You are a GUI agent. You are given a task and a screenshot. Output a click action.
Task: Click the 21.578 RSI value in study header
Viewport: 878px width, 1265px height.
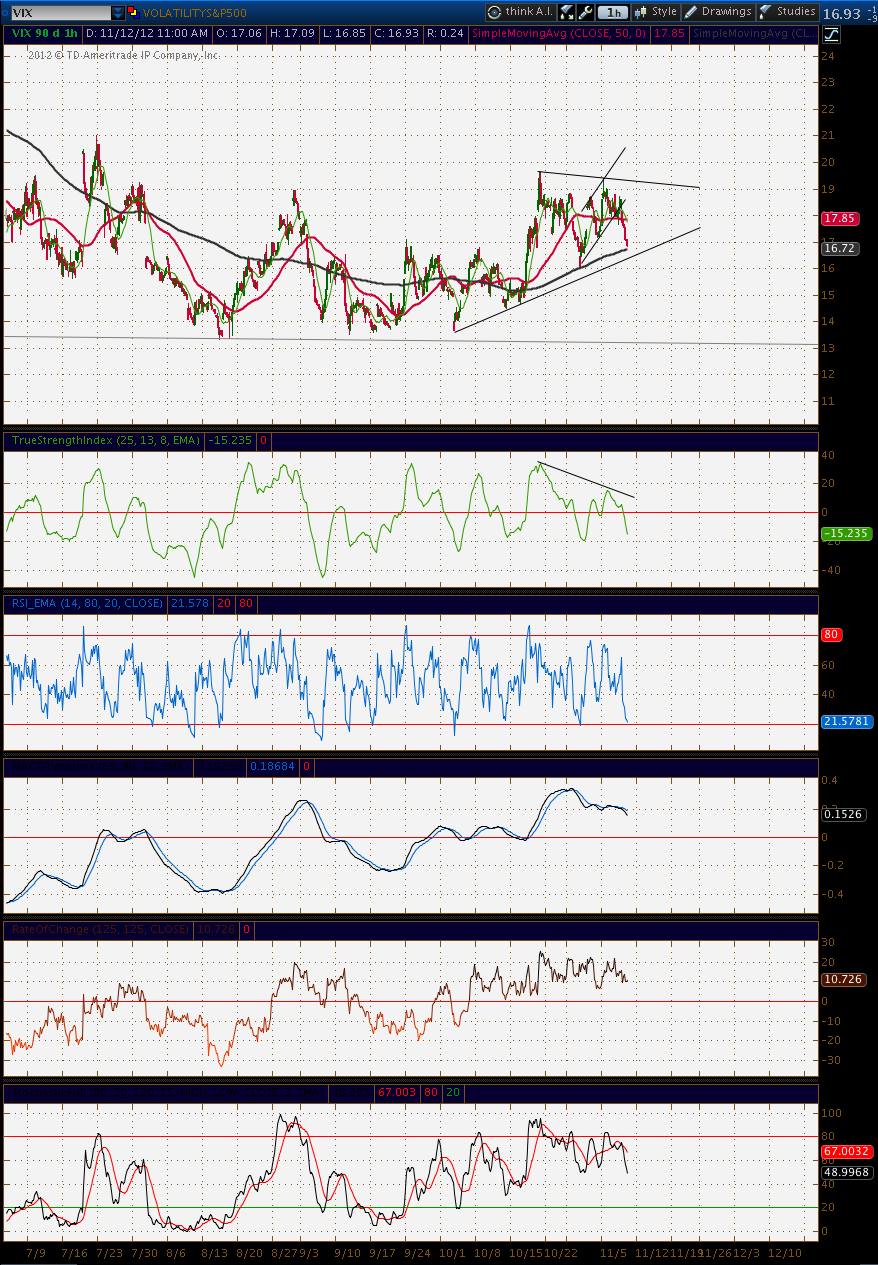pos(188,603)
